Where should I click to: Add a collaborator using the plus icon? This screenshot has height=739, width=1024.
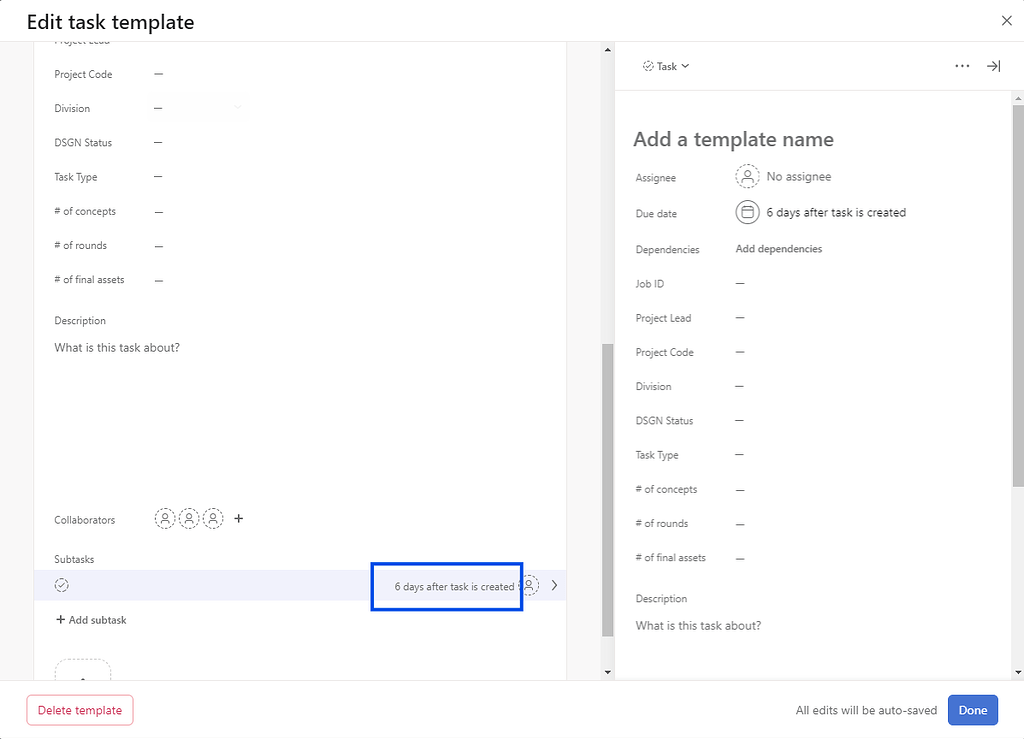[x=238, y=518]
